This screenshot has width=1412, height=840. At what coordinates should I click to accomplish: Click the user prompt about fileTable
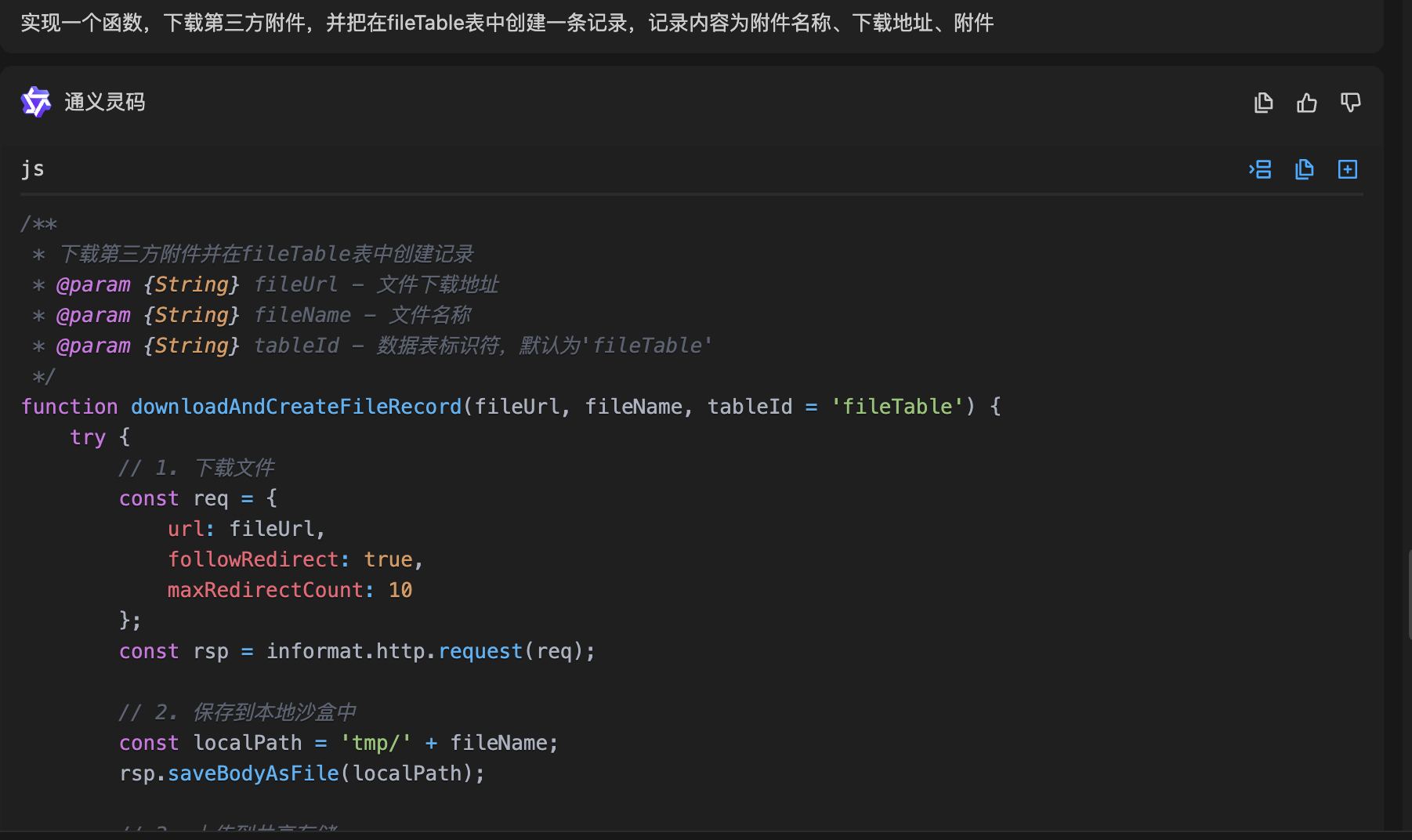506,23
